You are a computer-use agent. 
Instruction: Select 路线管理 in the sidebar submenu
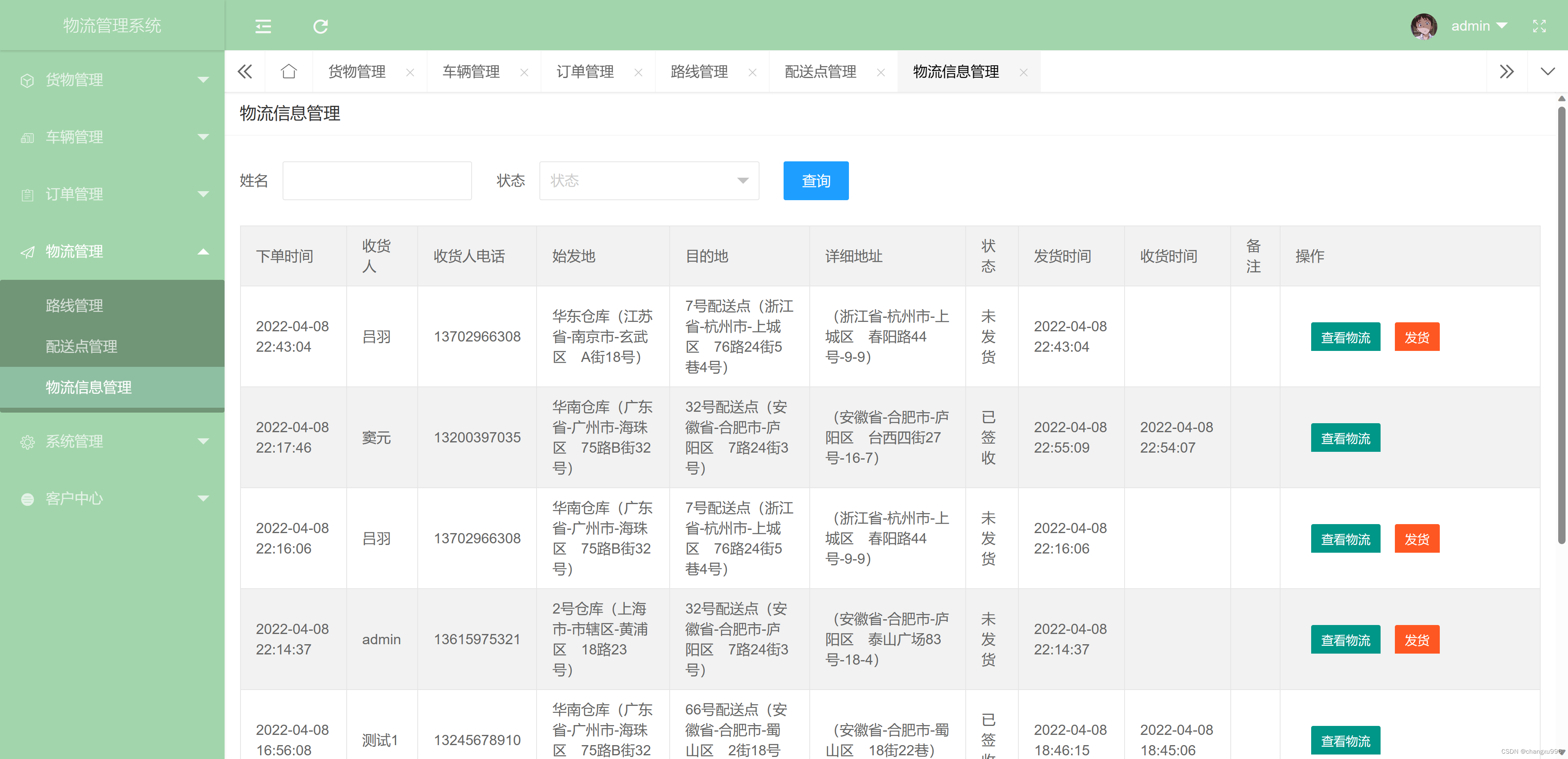click(74, 306)
